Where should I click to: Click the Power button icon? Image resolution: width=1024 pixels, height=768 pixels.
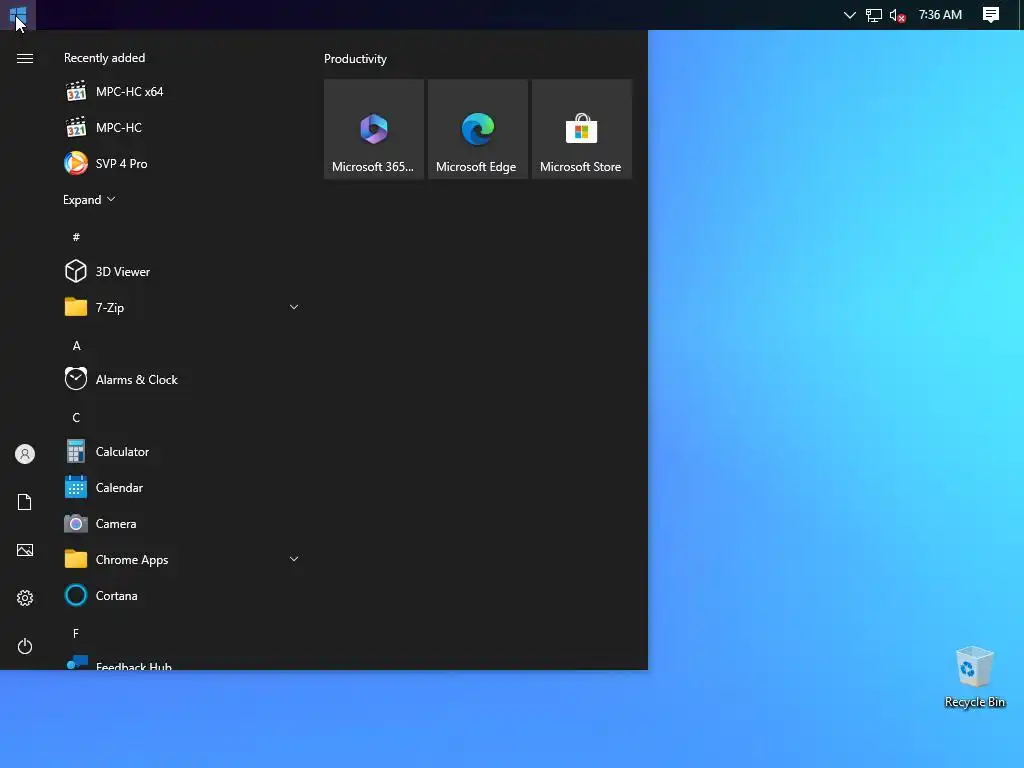(25, 647)
